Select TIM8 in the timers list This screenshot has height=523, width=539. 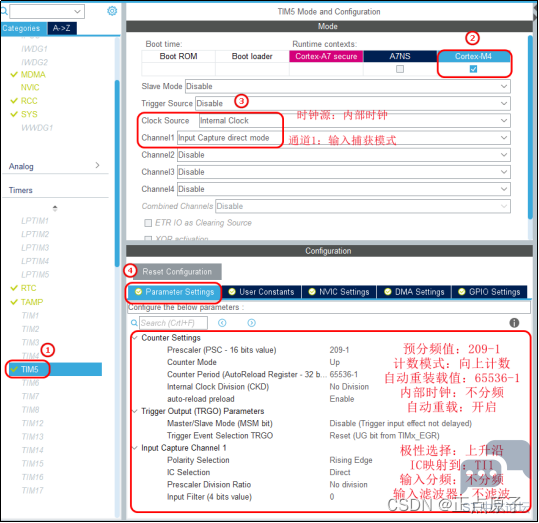point(31,410)
